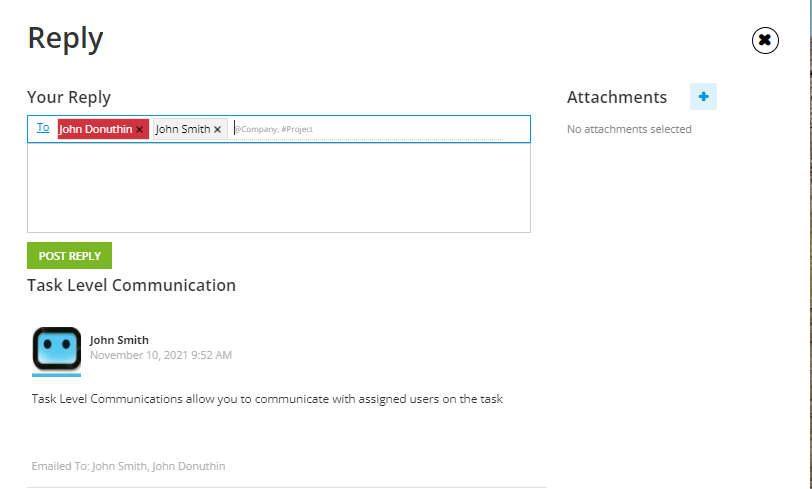Click the Emailed To recipients line

coord(128,466)
